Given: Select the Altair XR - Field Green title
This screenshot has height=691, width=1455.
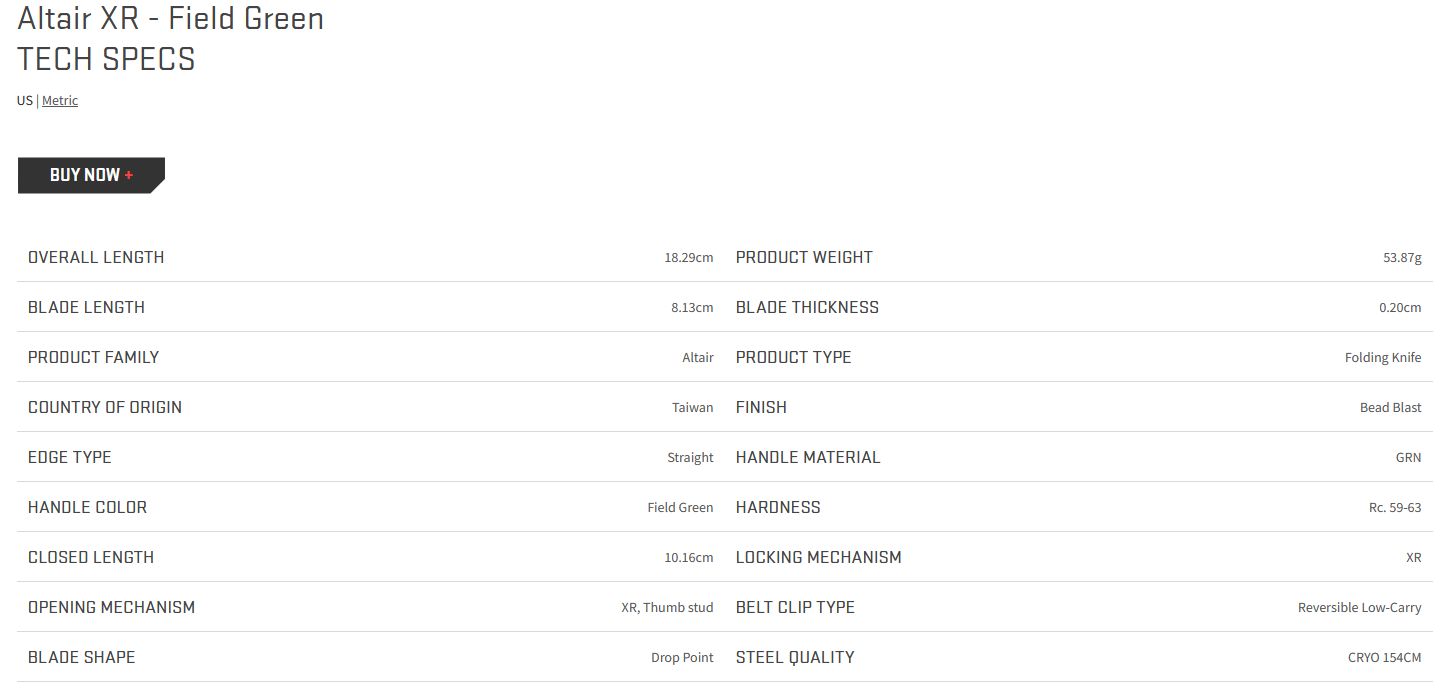Looking at the screenshot, I should [x=171, y=18].
